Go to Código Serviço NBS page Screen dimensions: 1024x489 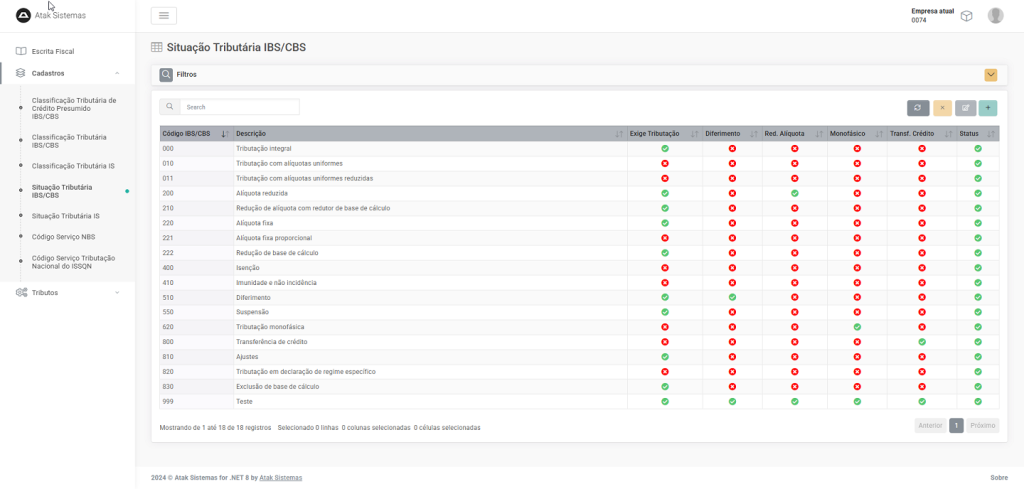point(64,236)
